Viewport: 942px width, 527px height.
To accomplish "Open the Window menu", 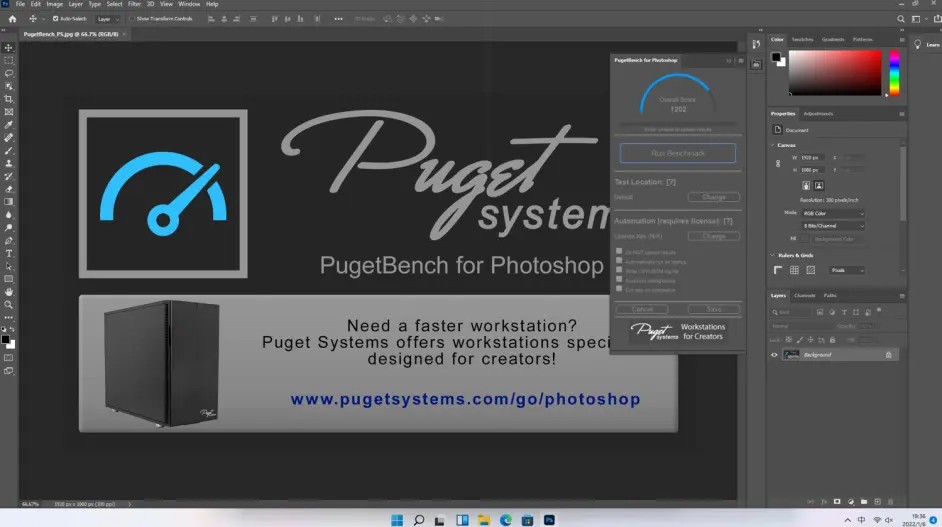I will pos(189,4).
